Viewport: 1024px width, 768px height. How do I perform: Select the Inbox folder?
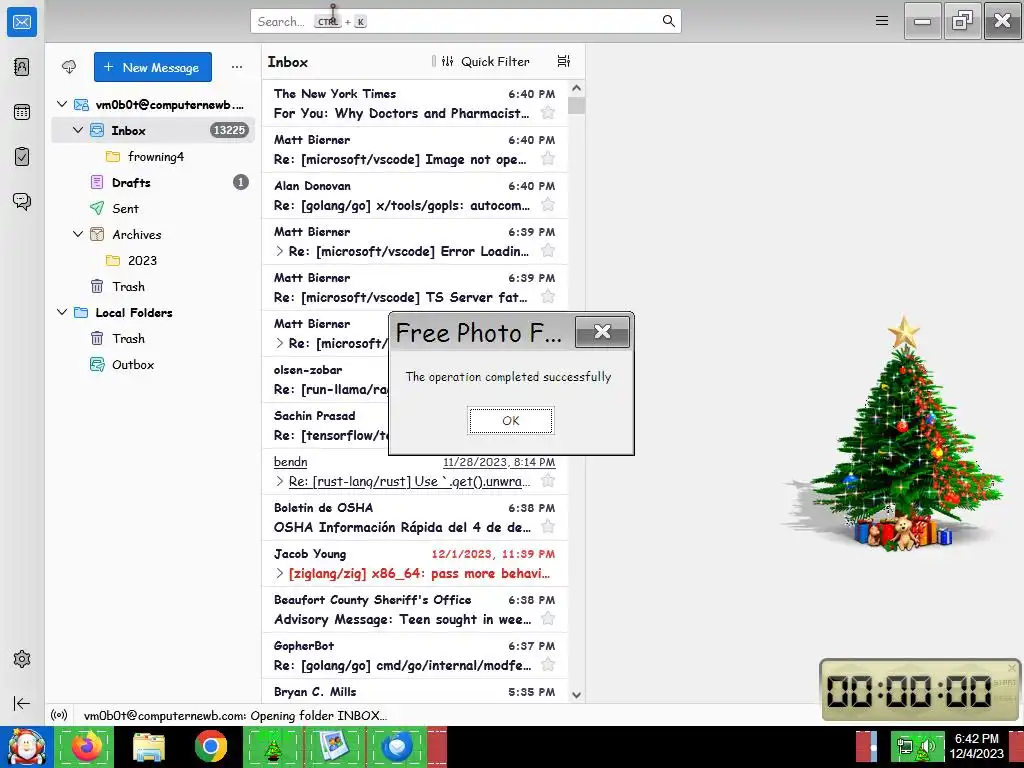coord(153,130)
